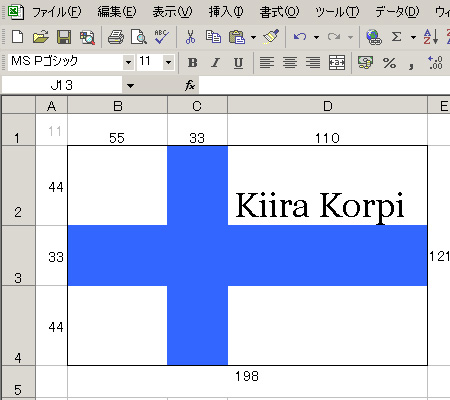Click the Name Box showing J13
Image resolution: width=450 pixels, height=400 pixels.
click(62, 86)
